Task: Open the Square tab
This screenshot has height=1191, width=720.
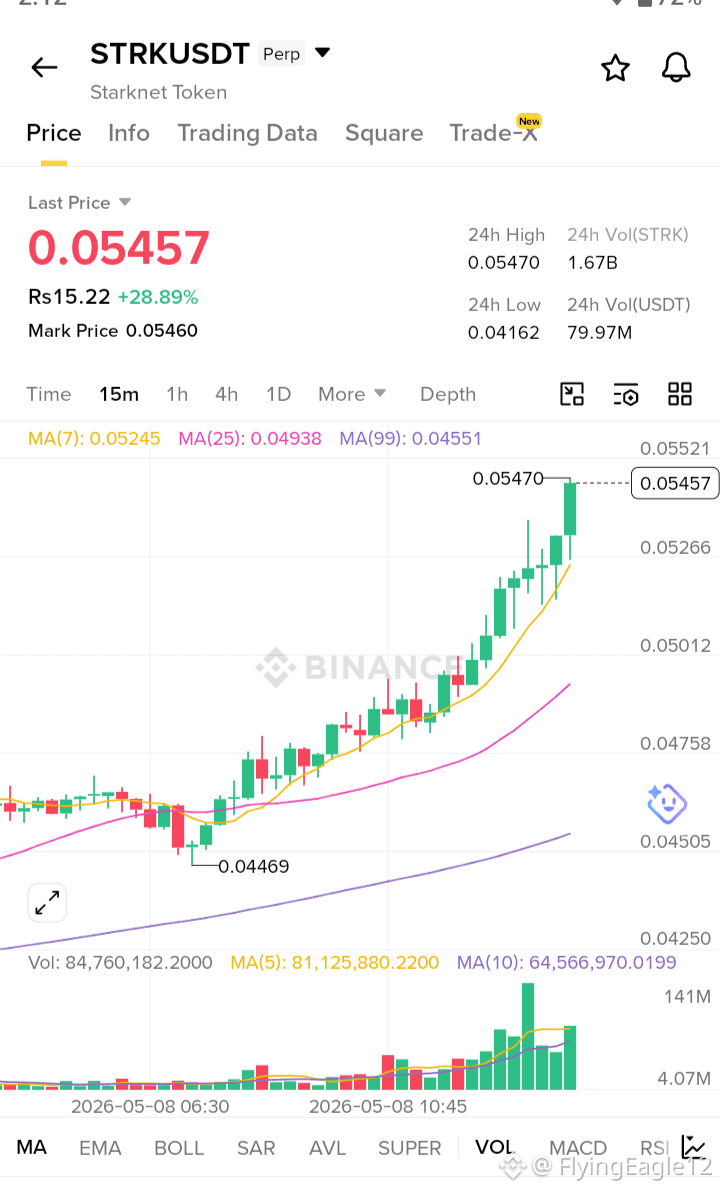Action: 384,133
